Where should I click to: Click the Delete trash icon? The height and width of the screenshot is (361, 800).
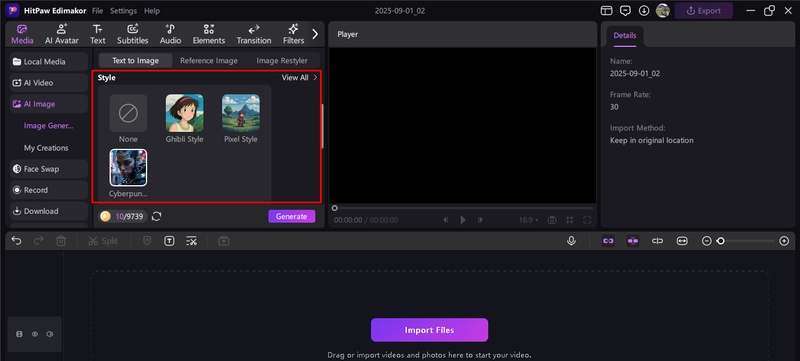point(61,241)
